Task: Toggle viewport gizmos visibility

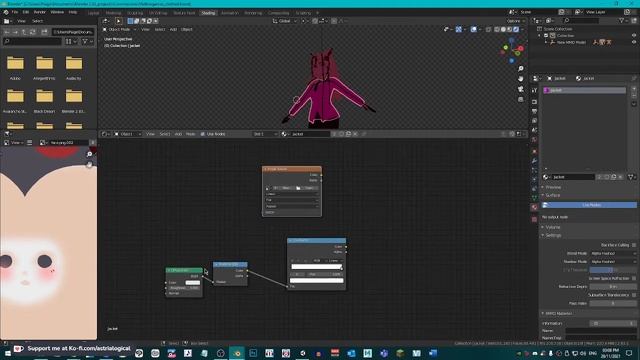Action: [459, 29]
